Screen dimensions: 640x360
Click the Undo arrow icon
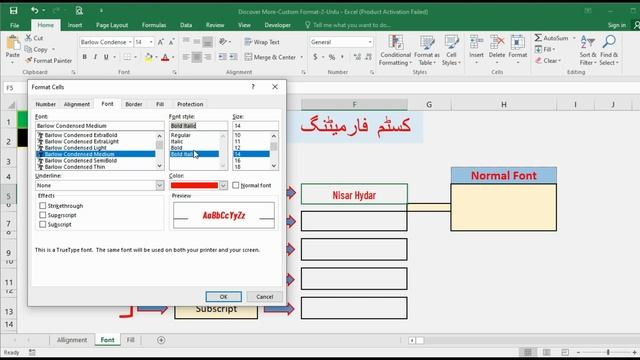(x=34, y=11)
